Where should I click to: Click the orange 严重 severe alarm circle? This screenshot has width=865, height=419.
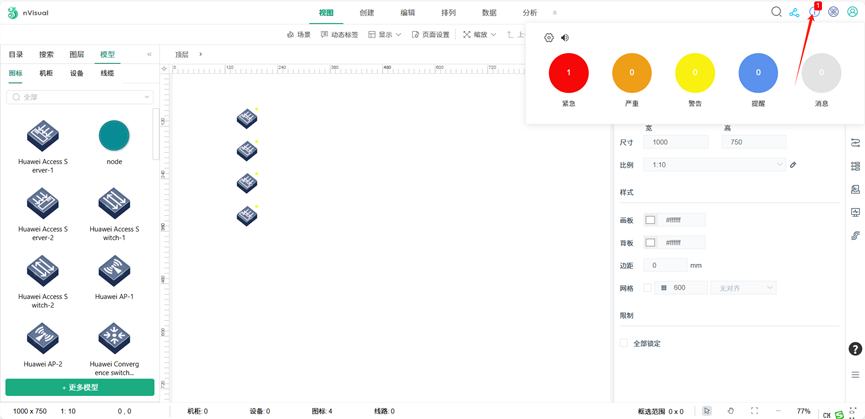(x=632, y=73)
